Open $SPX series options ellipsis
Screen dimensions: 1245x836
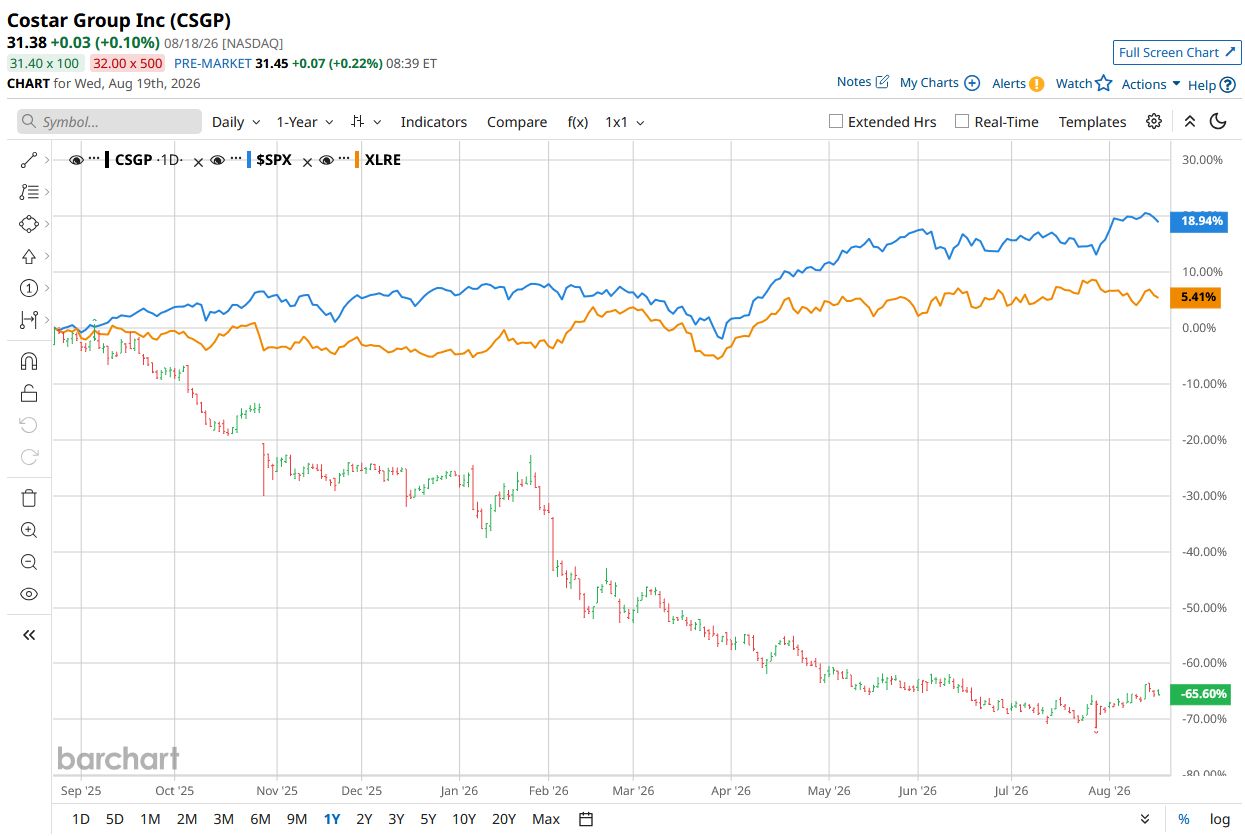click(235, 160)
